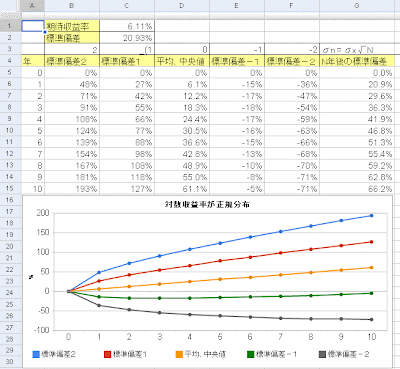This screenshot has height=369, width=400.
Task: Click cell C2 showing 20.93%
Action: 127,38
